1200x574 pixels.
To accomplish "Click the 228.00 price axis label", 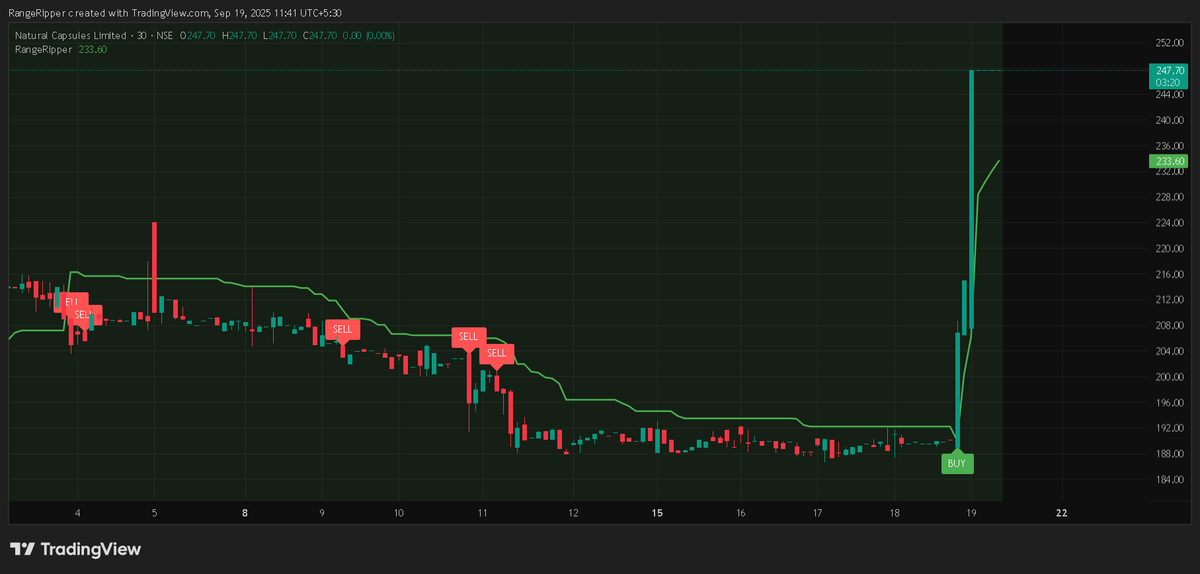I will (x=1170, y=197).
